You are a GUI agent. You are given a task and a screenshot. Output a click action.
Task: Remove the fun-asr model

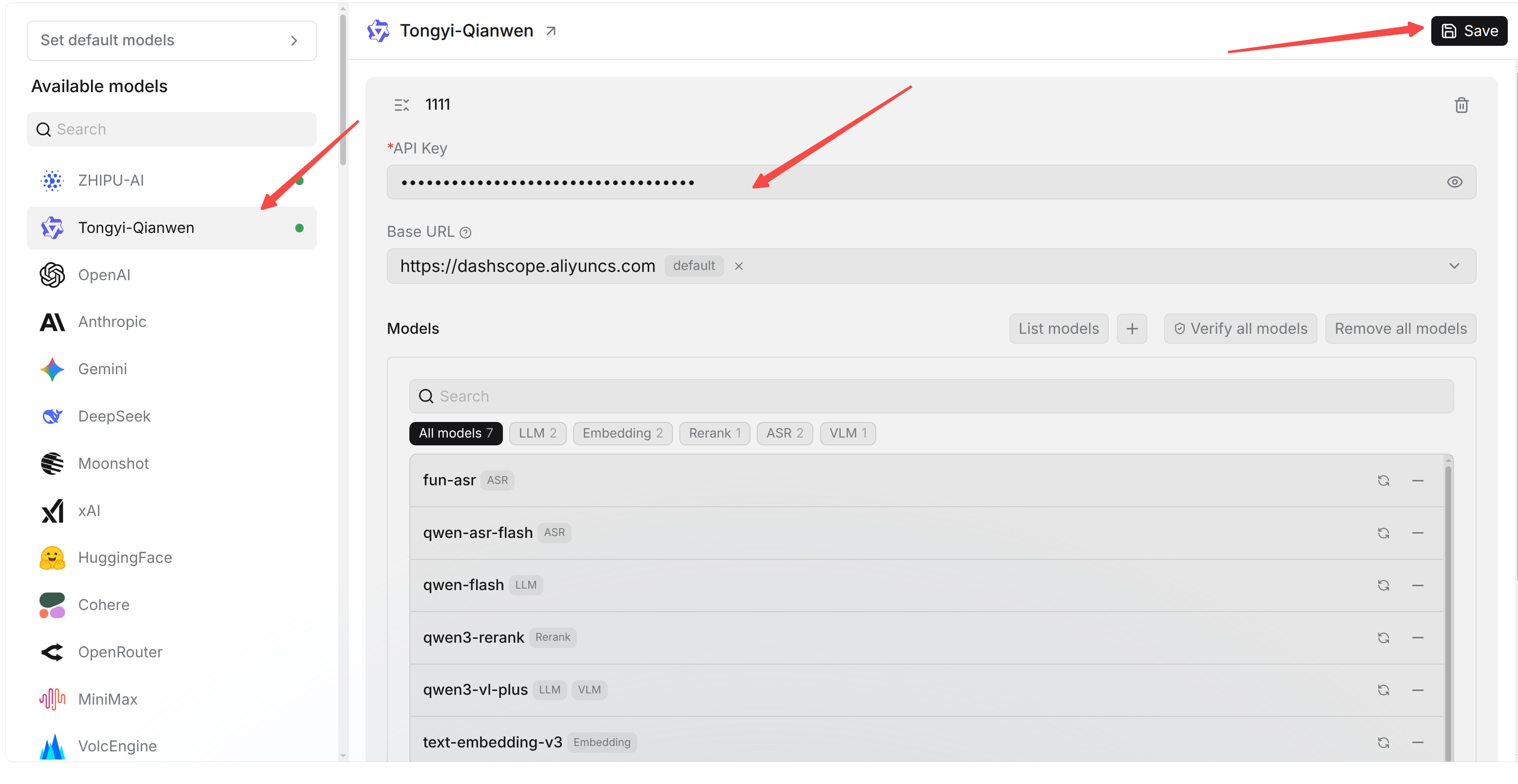[x=1418, y=480]
